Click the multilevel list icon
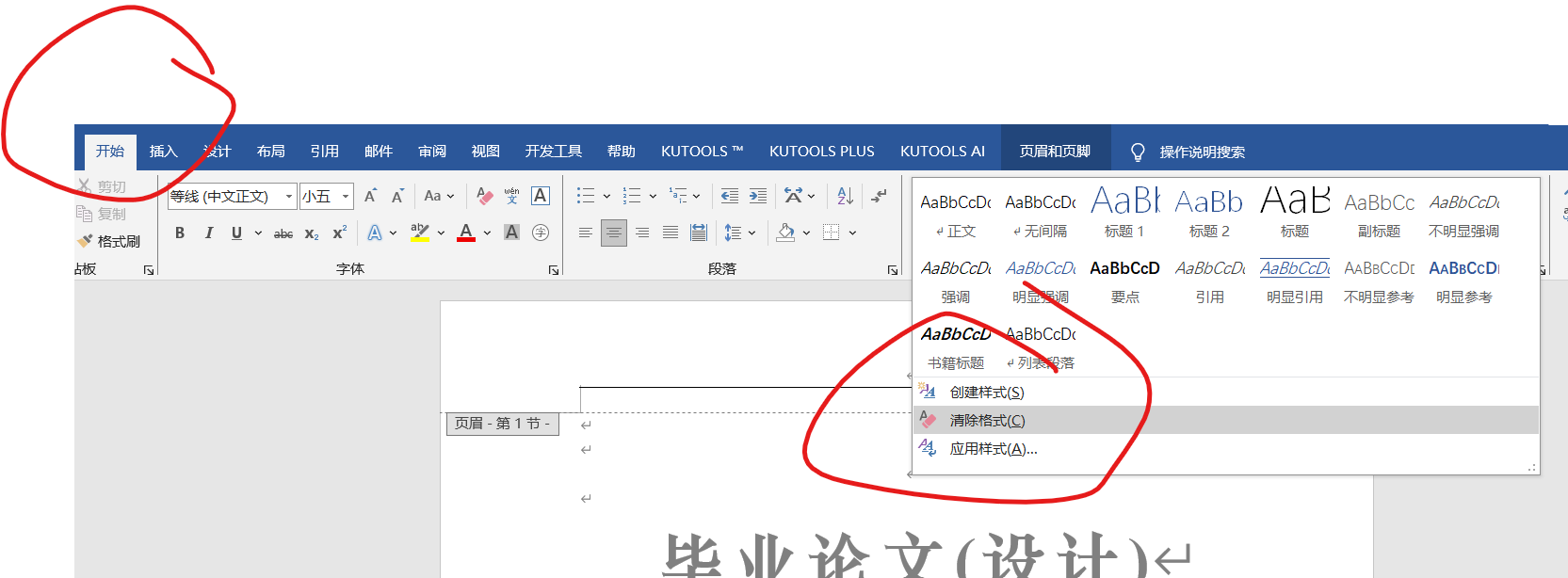This screenshot has height=578, width=1568. click(x=678, y=196)
